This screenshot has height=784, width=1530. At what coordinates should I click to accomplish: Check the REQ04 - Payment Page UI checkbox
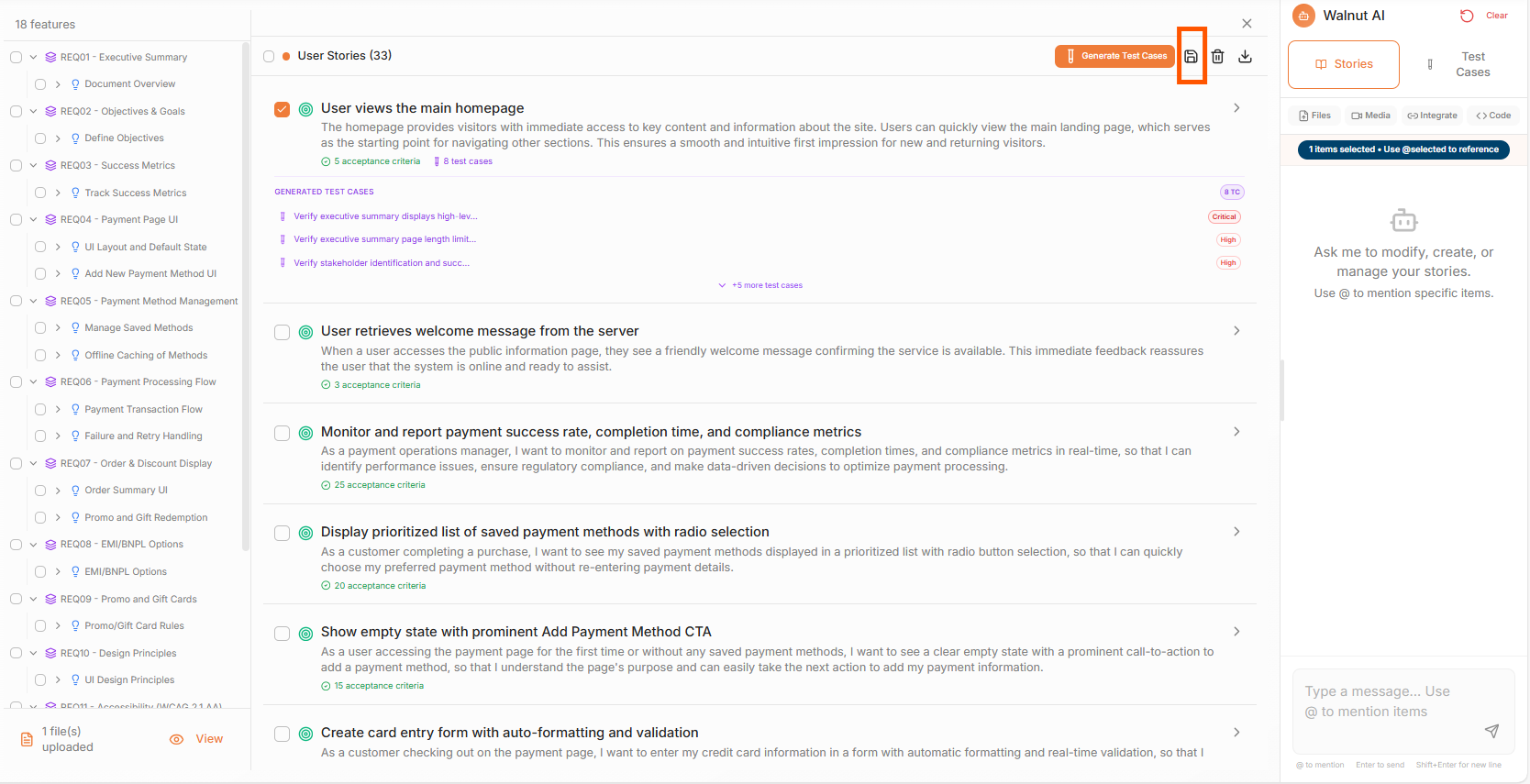tap(17, 220)
